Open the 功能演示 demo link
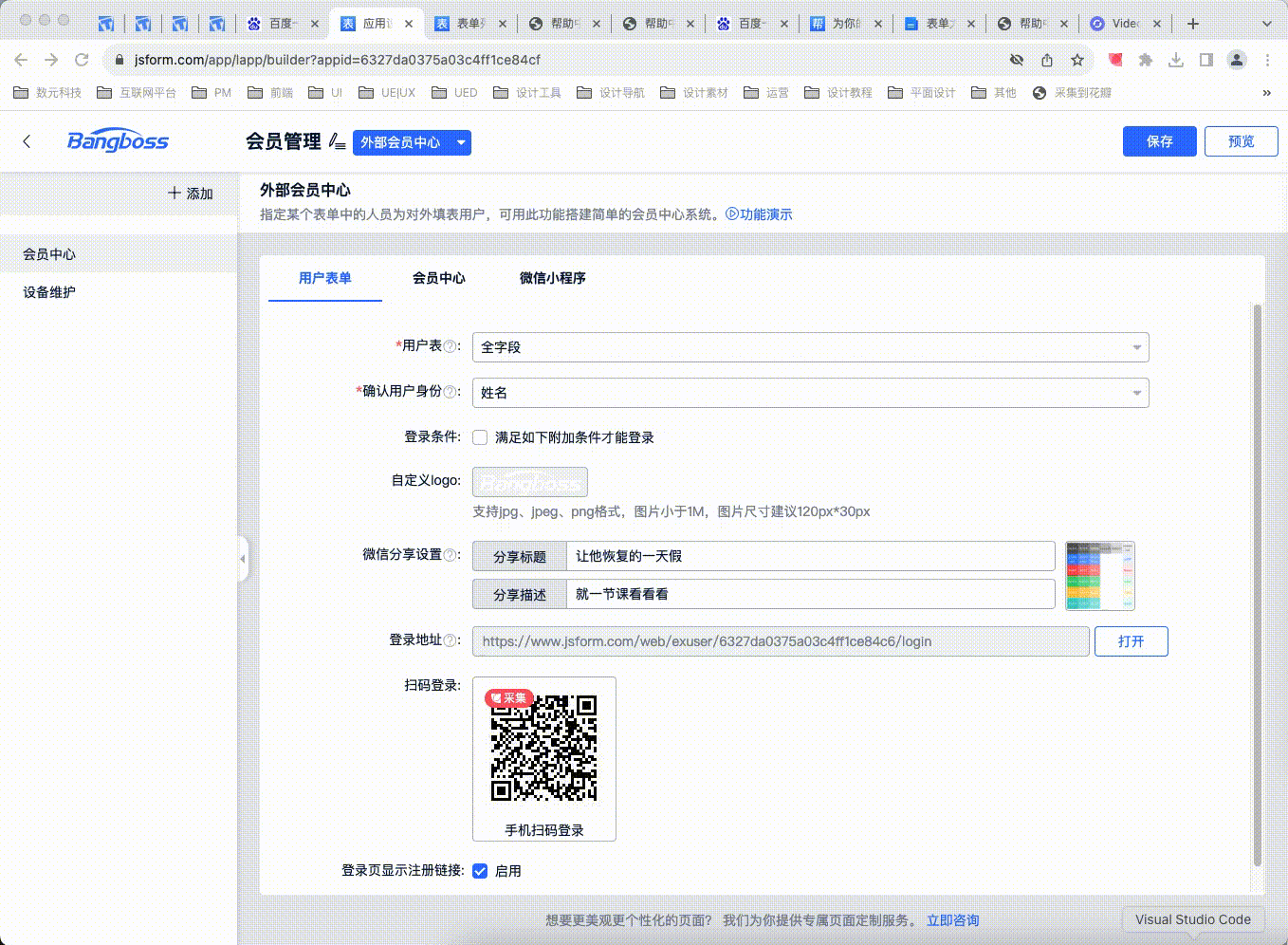 click(759, 214)
